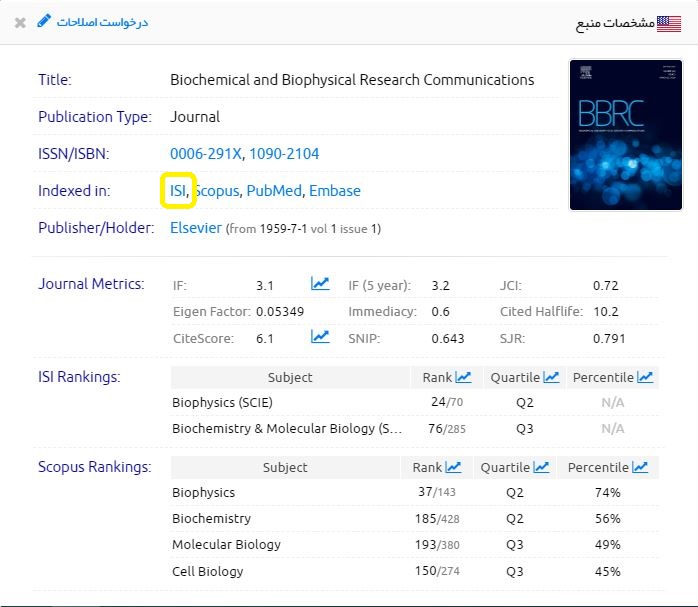Open the PubMed indexing link
Image resolution: width=698 pixels, height=607 pixels.
273,190
